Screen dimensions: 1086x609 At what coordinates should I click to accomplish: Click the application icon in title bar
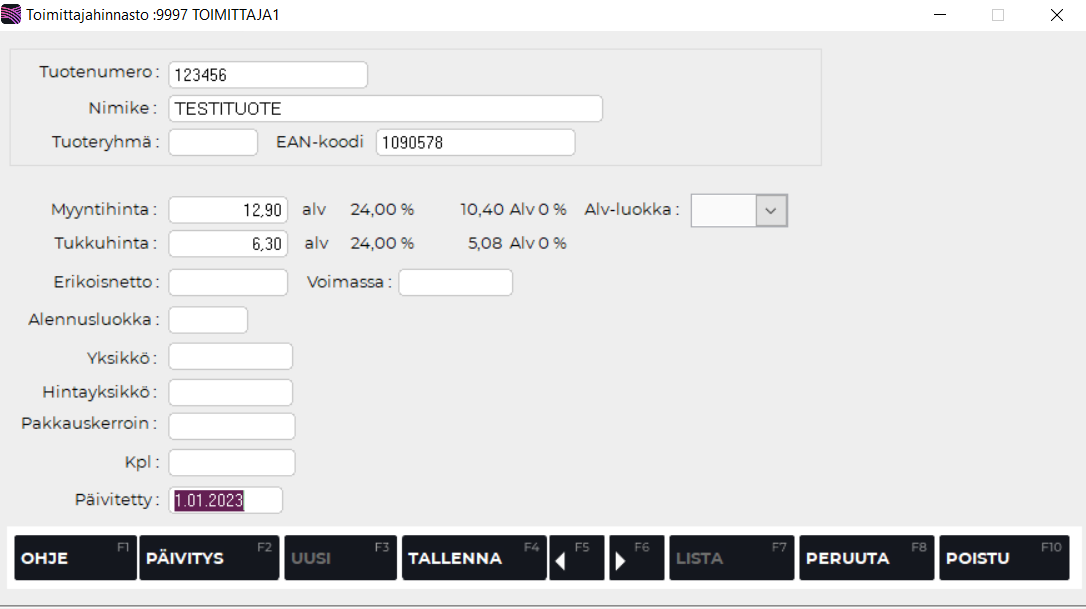click(x=11, y=15)
